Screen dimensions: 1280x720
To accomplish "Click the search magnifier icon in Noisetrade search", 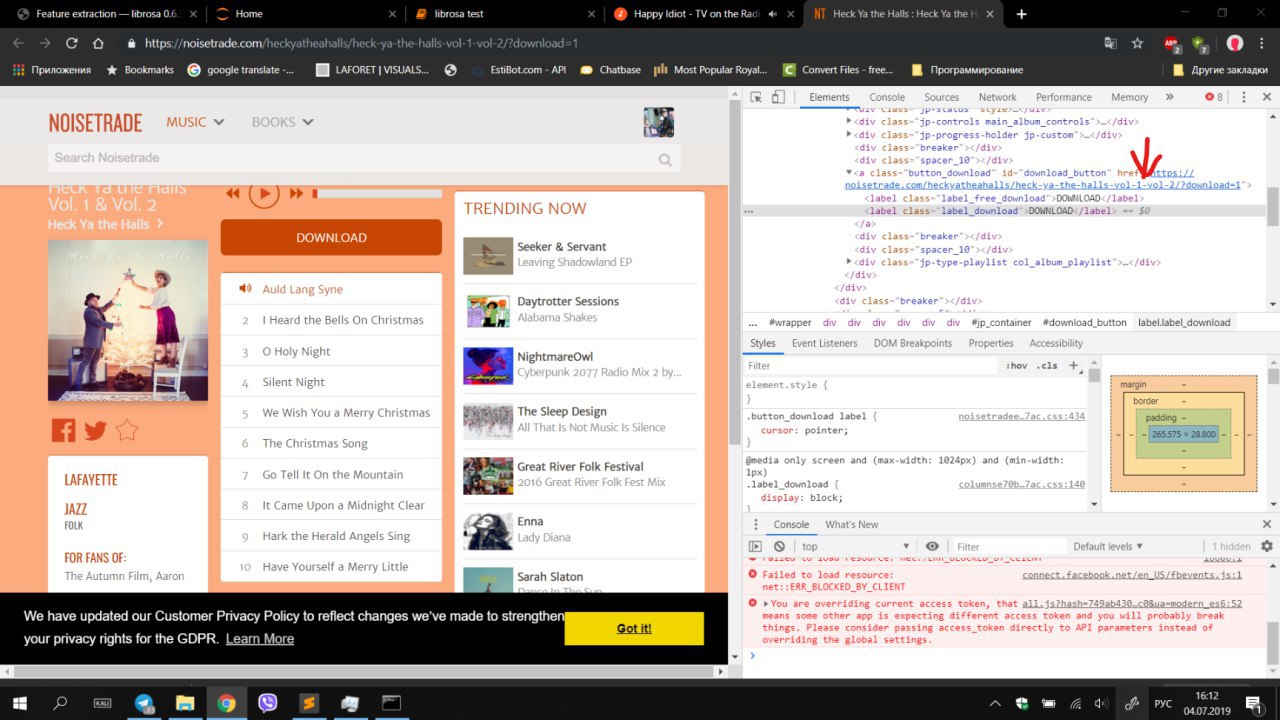I will [x=666, y=159].
